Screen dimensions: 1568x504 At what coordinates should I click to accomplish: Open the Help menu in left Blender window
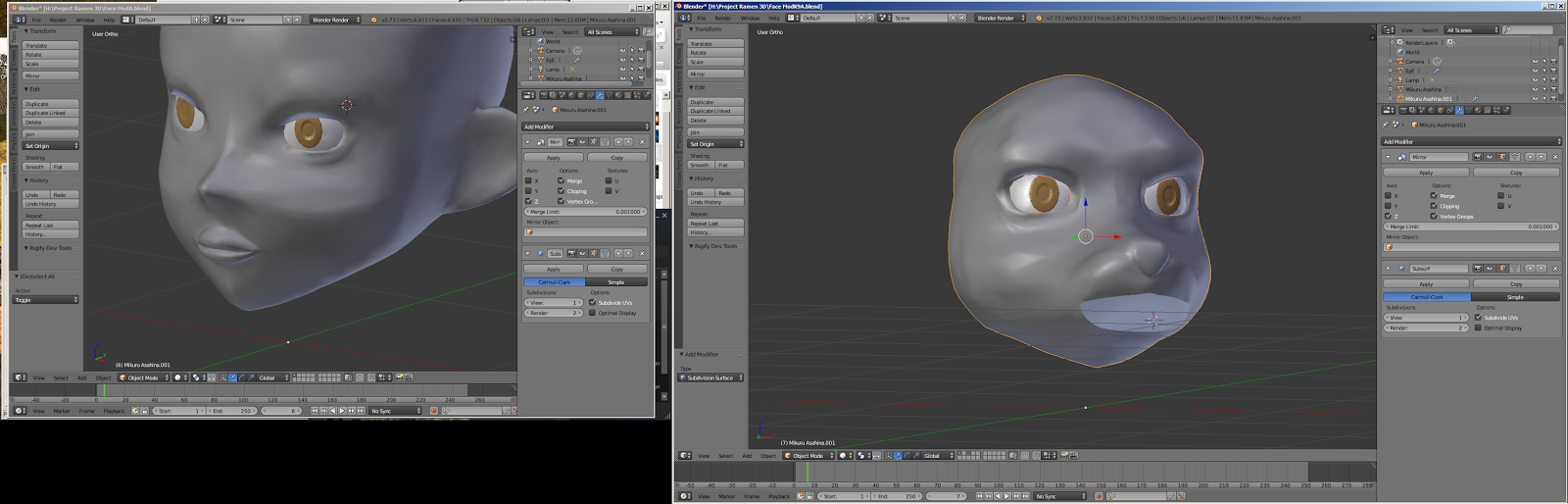109,20
